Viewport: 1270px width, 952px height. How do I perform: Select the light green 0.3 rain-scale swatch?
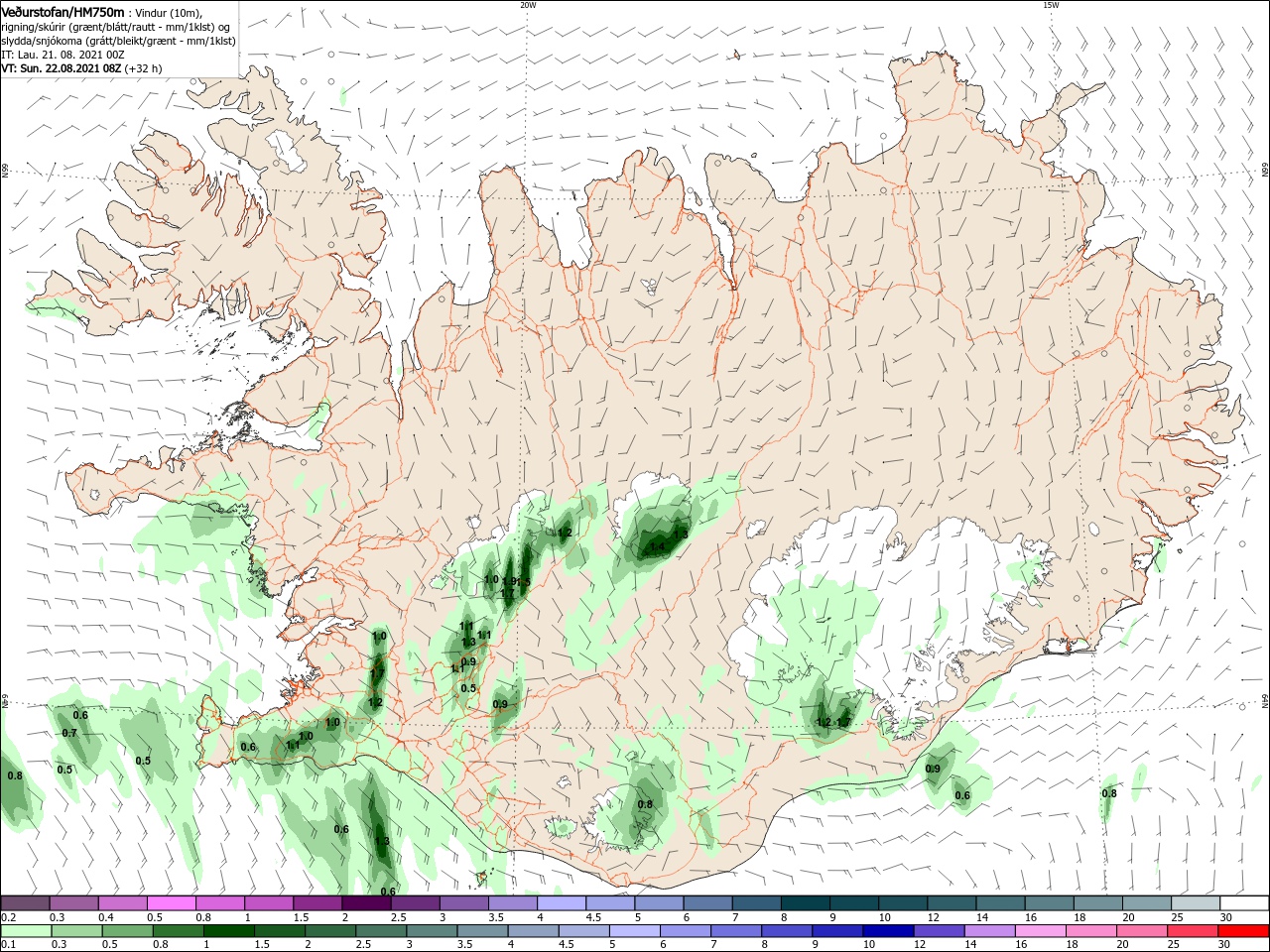pos(76,931)
